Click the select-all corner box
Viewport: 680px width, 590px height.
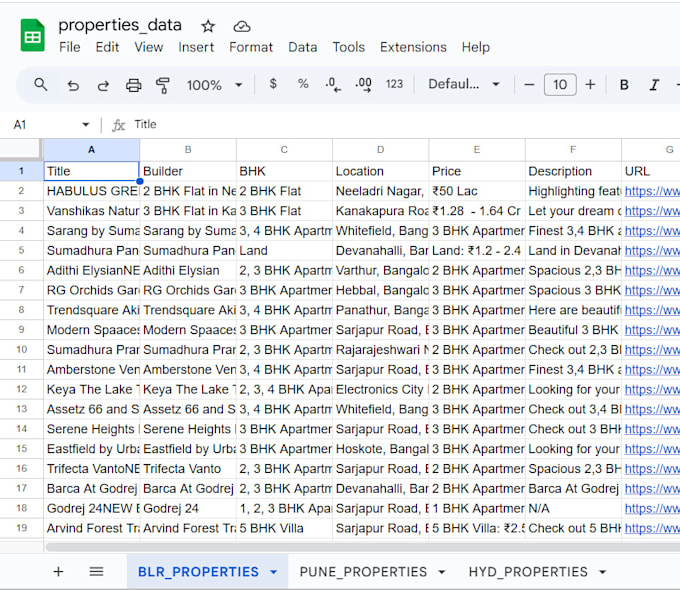coord(20,148)
